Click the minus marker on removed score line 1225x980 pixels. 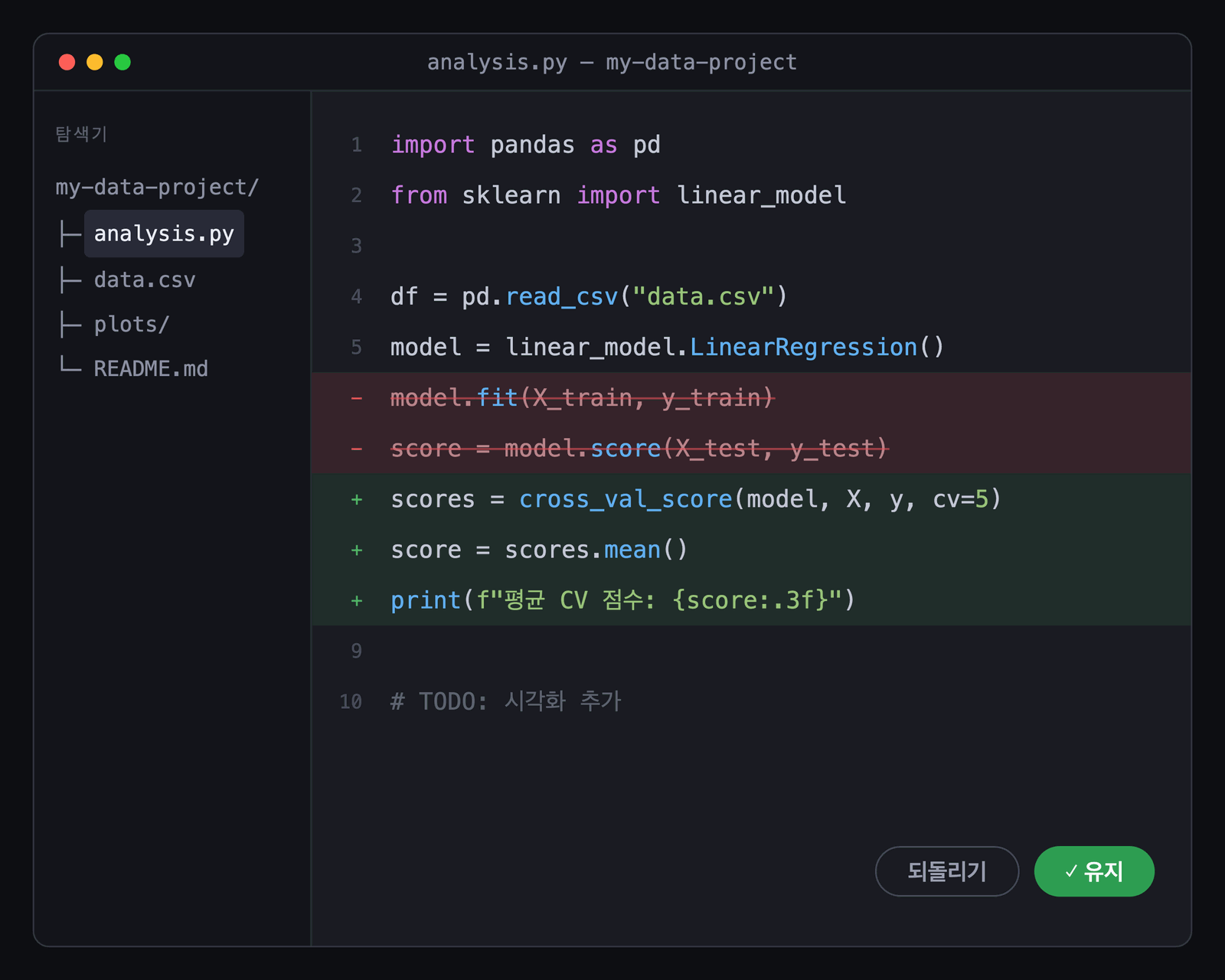pyautogui.click(x=357, y=449)
